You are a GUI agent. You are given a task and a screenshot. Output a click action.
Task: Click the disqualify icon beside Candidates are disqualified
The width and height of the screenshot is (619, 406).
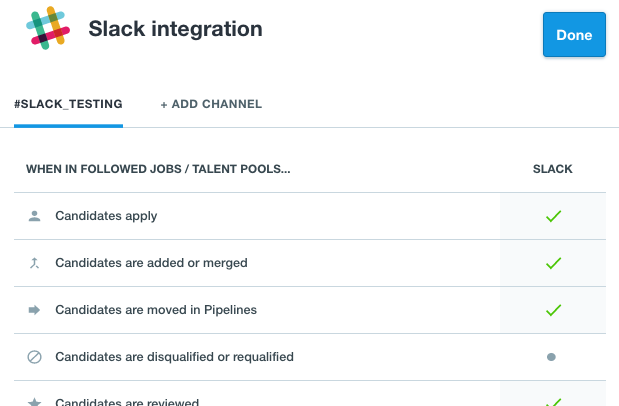(x=34, y=357)
